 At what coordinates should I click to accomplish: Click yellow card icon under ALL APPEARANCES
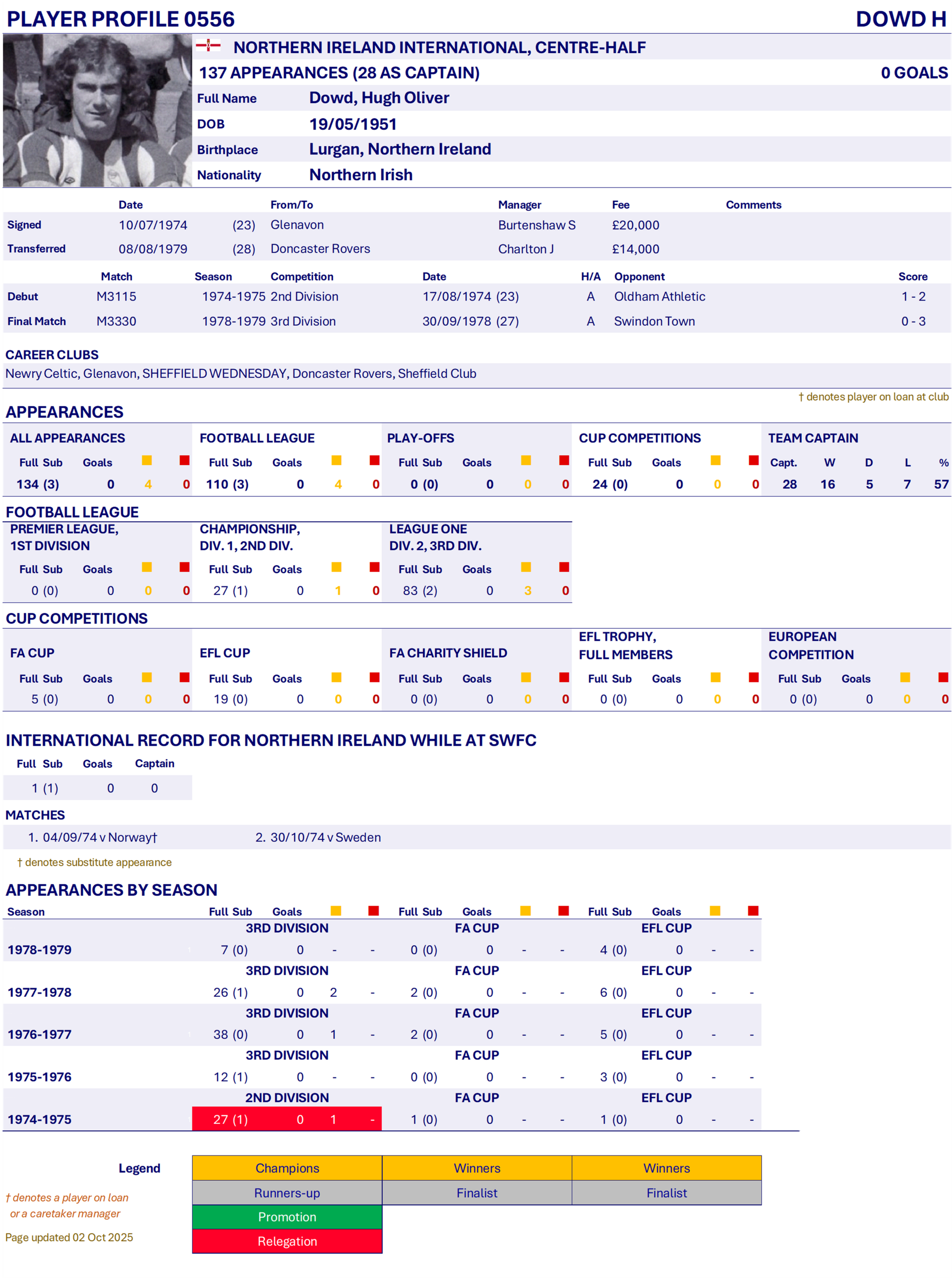[147, 460]
